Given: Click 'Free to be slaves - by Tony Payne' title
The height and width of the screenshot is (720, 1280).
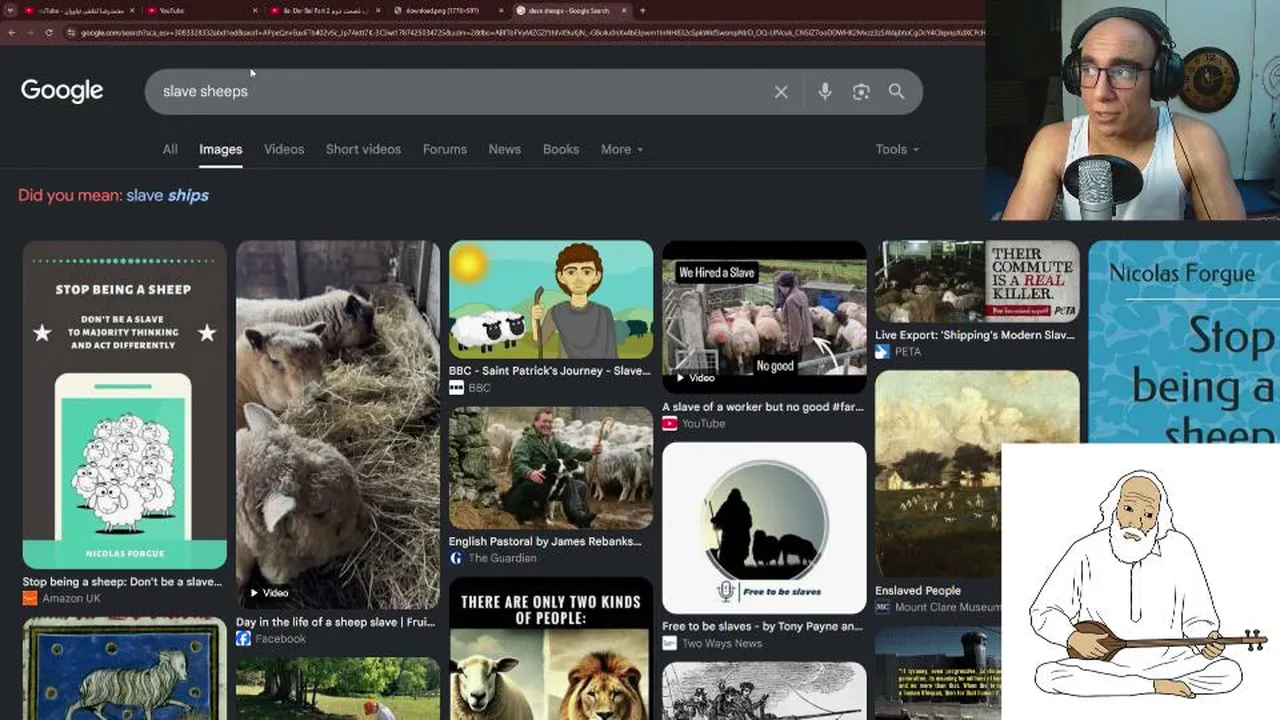Looking at the screenshot, I should click(762, 627).
